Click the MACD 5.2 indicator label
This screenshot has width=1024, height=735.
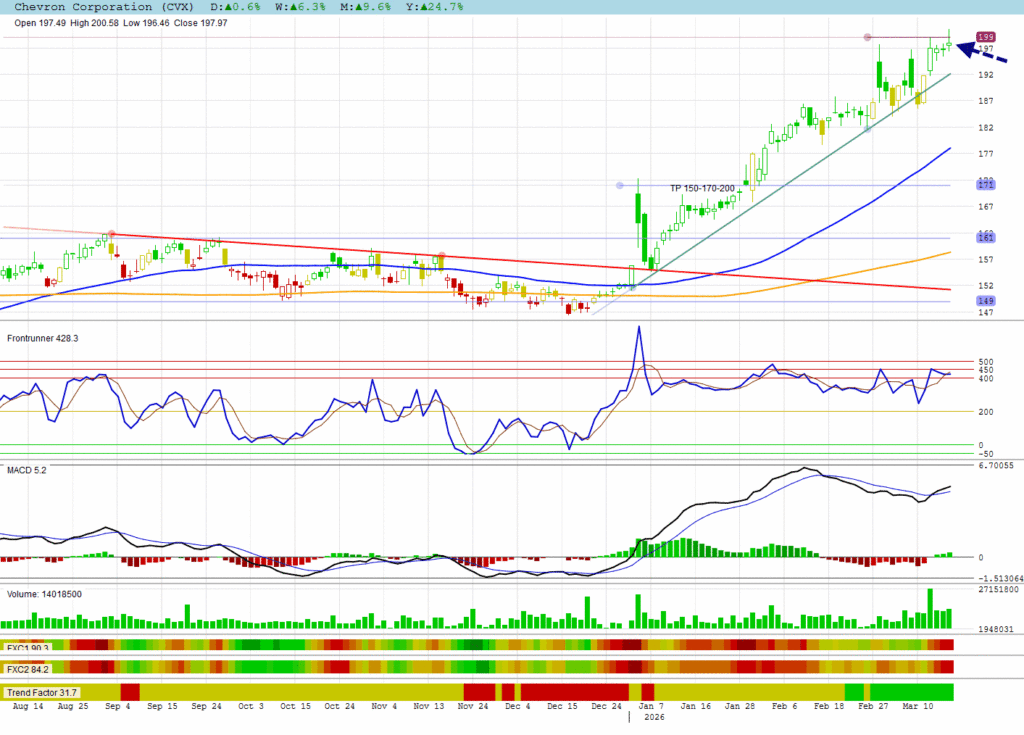27,469
